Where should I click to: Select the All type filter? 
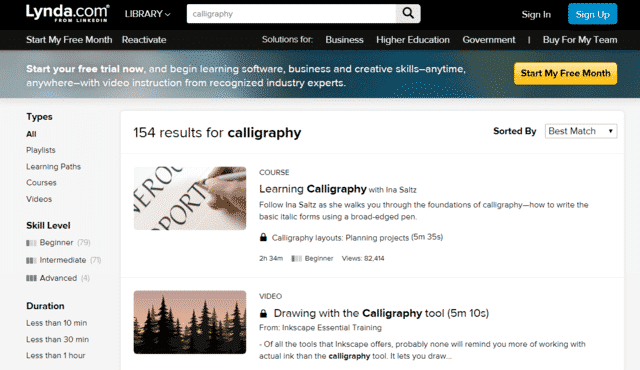[31, 134]
